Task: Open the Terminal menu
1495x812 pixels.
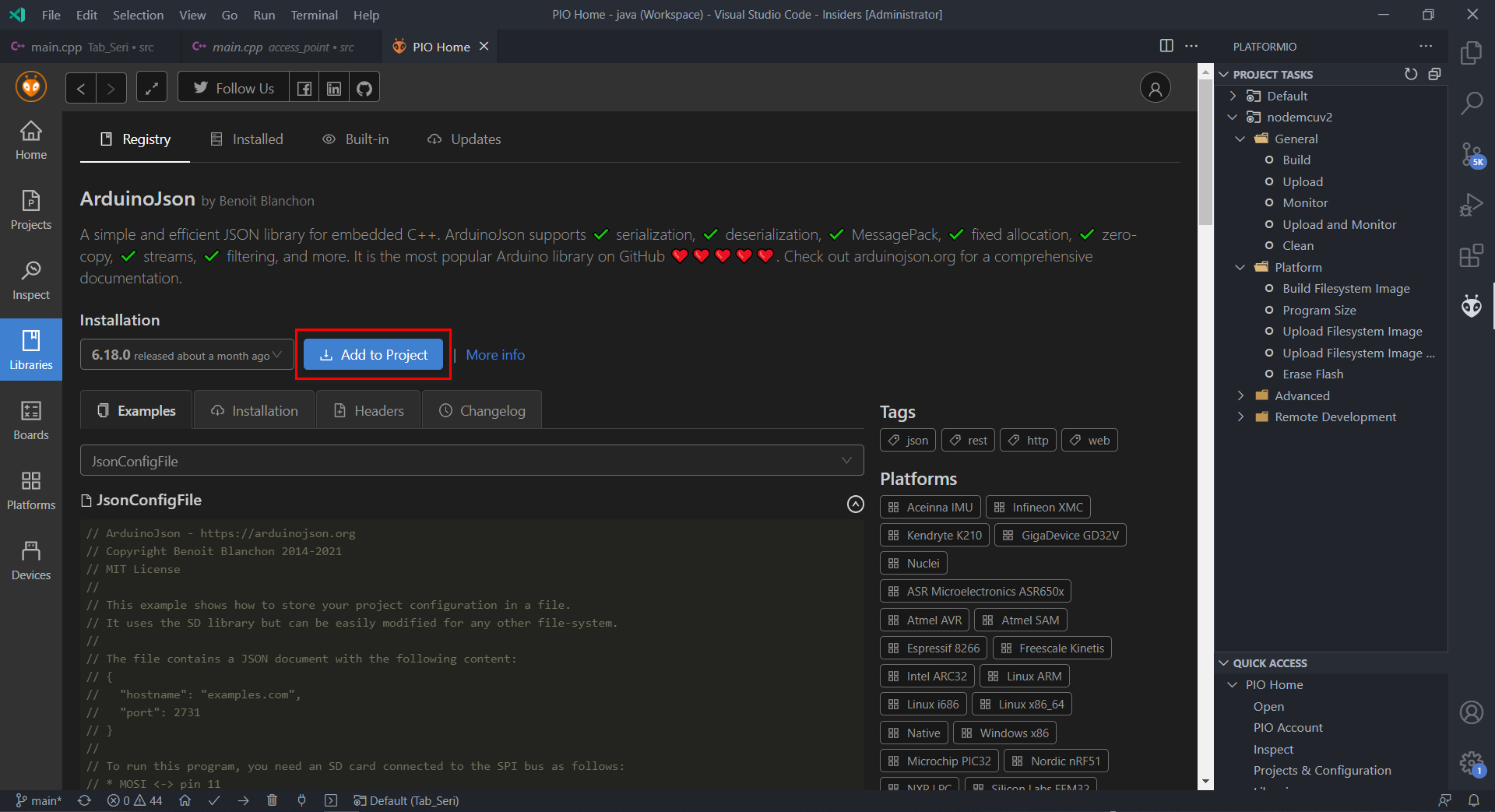Action: tap(314, 15)
